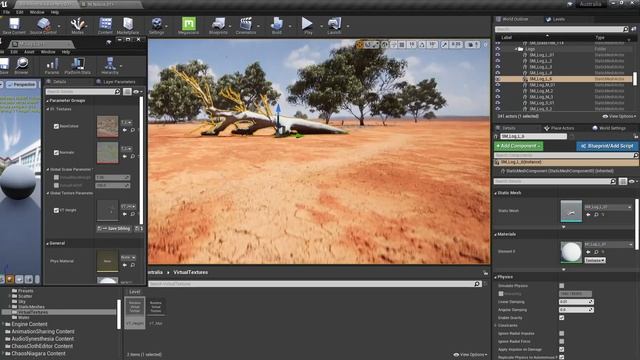Toggle the Enable Gravity checkbox
The height and width of the screenshot is (360, 640).
click(562, 318)
